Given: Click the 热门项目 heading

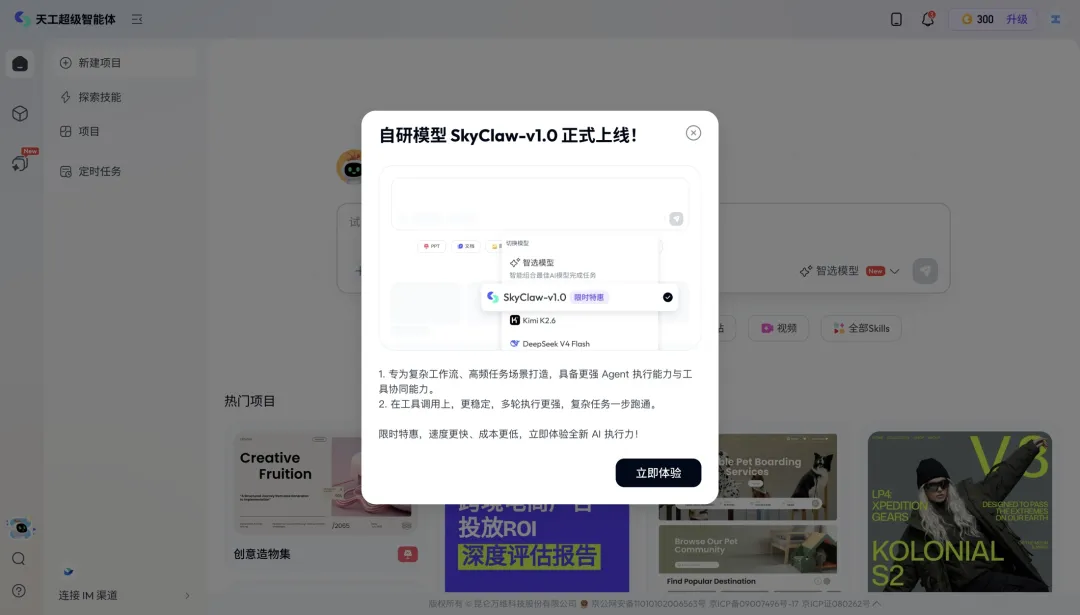Looking at the screenshot, I should (249, 401).
